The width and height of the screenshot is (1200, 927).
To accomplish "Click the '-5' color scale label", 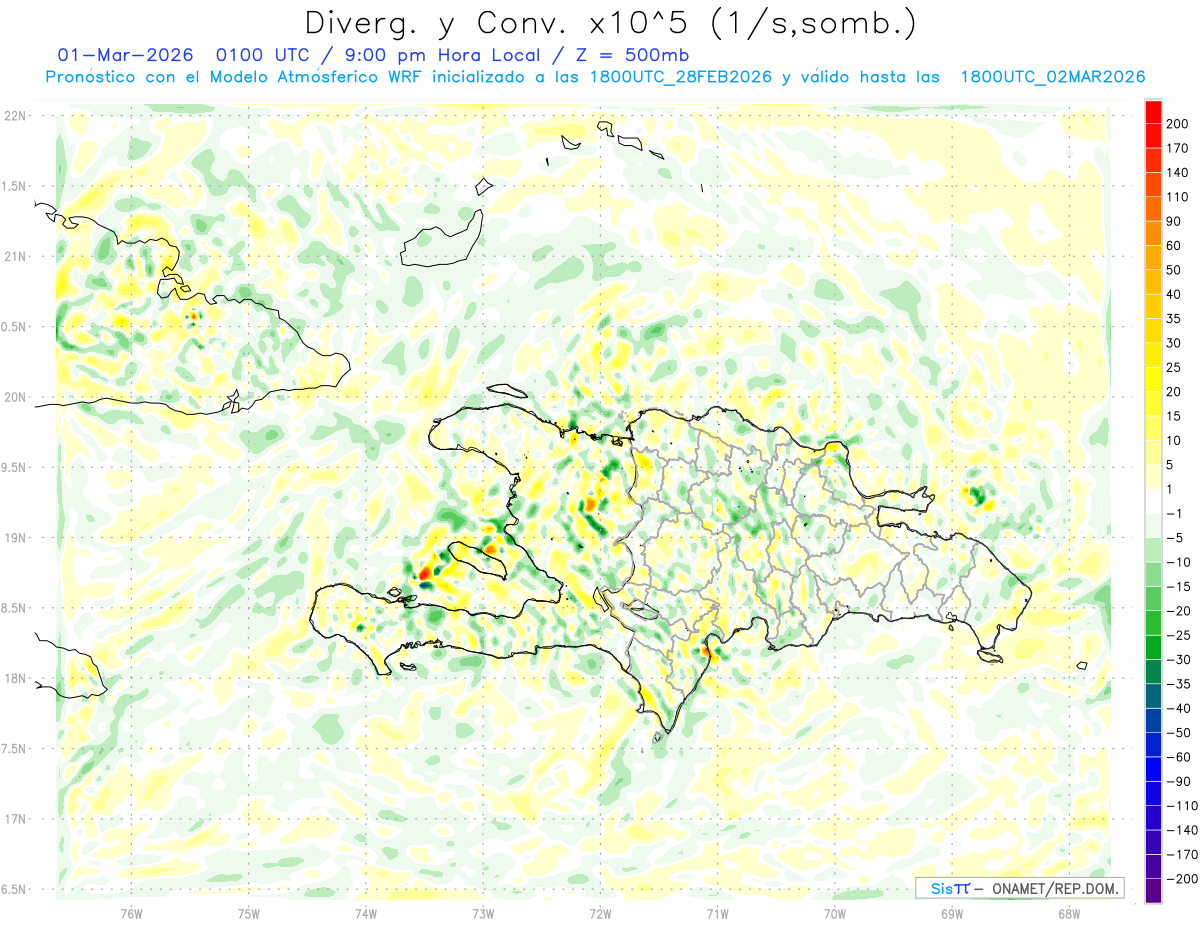I will (x=1175, y=538).
